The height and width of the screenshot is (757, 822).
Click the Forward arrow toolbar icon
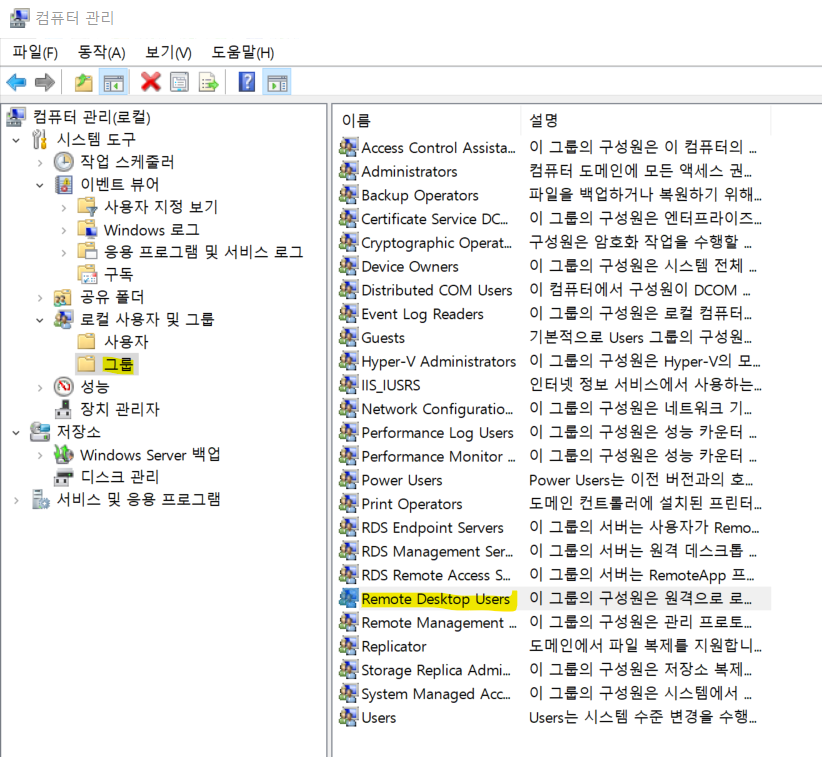click(x=45, y=82)
